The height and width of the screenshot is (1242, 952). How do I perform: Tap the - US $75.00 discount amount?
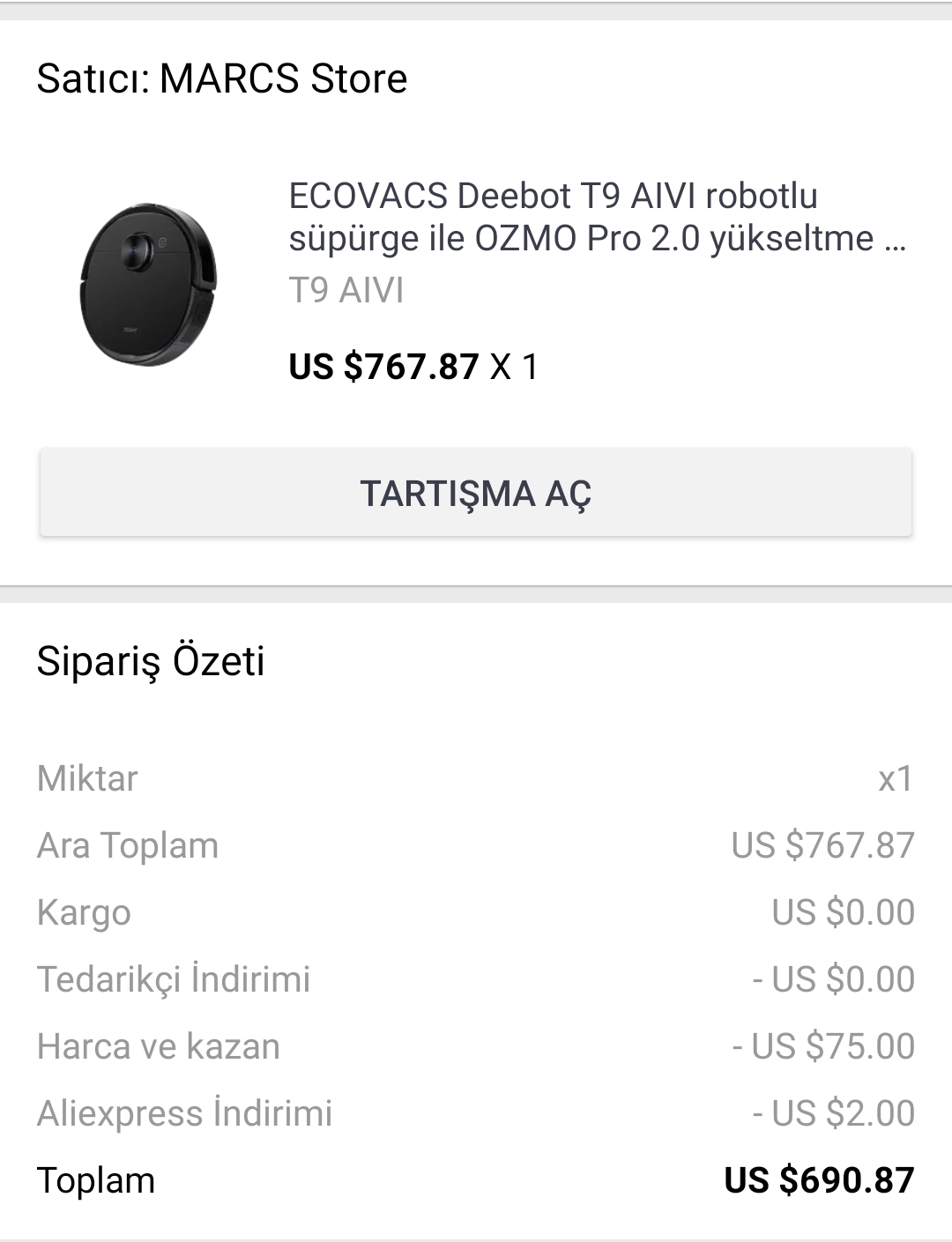tap(823, 1046)
